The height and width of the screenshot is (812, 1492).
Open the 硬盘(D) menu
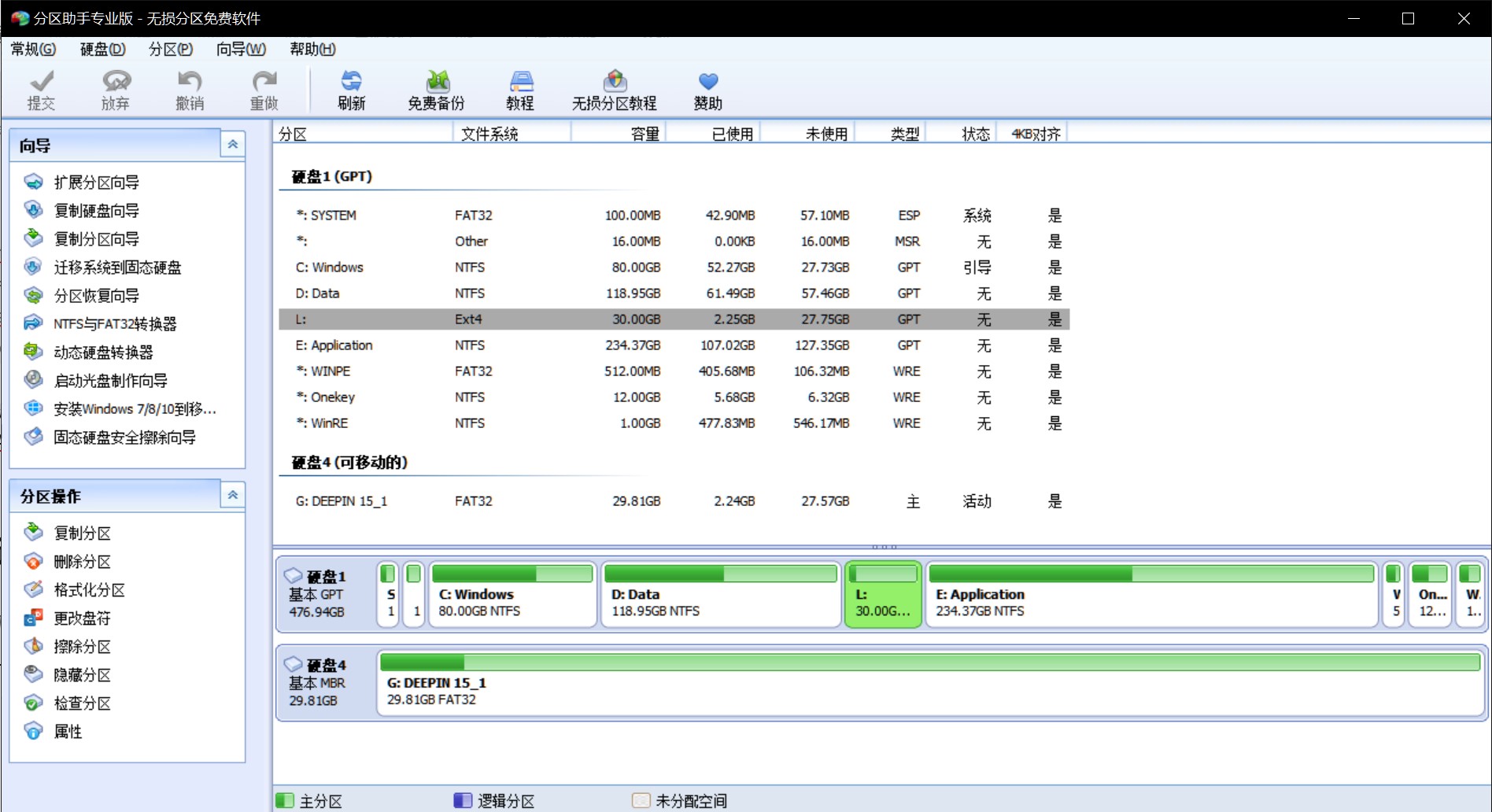(x=103, y=50)
